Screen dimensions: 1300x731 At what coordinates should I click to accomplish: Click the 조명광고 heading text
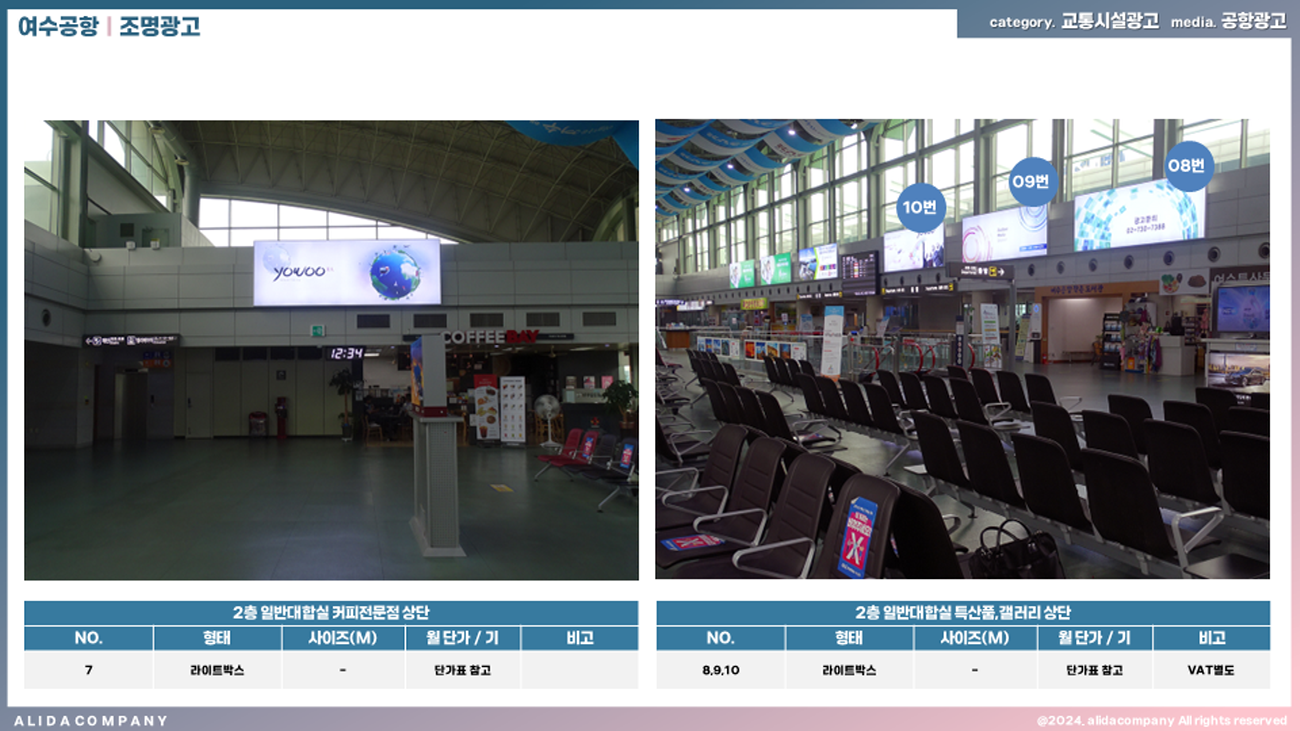click(x=160, y=26)
